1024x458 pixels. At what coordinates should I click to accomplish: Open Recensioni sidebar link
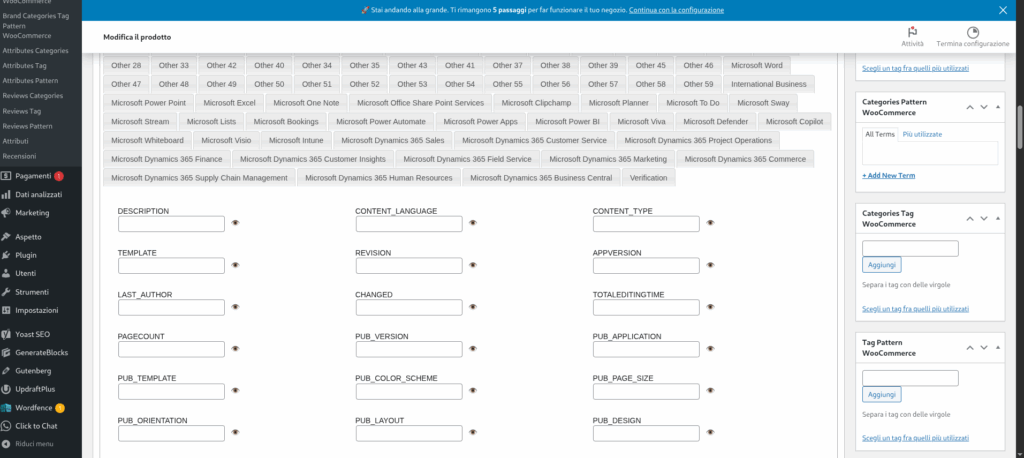20,156
